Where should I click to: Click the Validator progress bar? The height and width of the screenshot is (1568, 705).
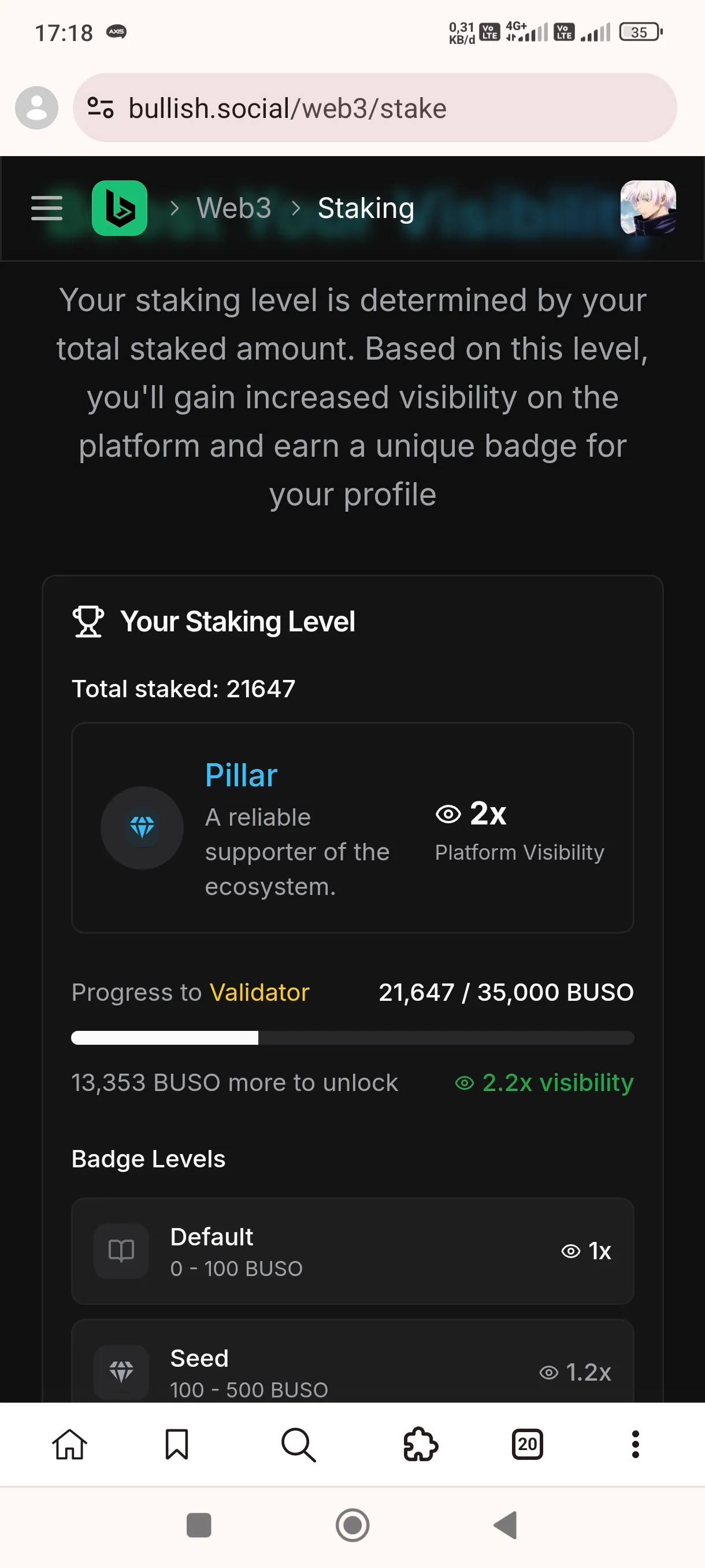353,1038
